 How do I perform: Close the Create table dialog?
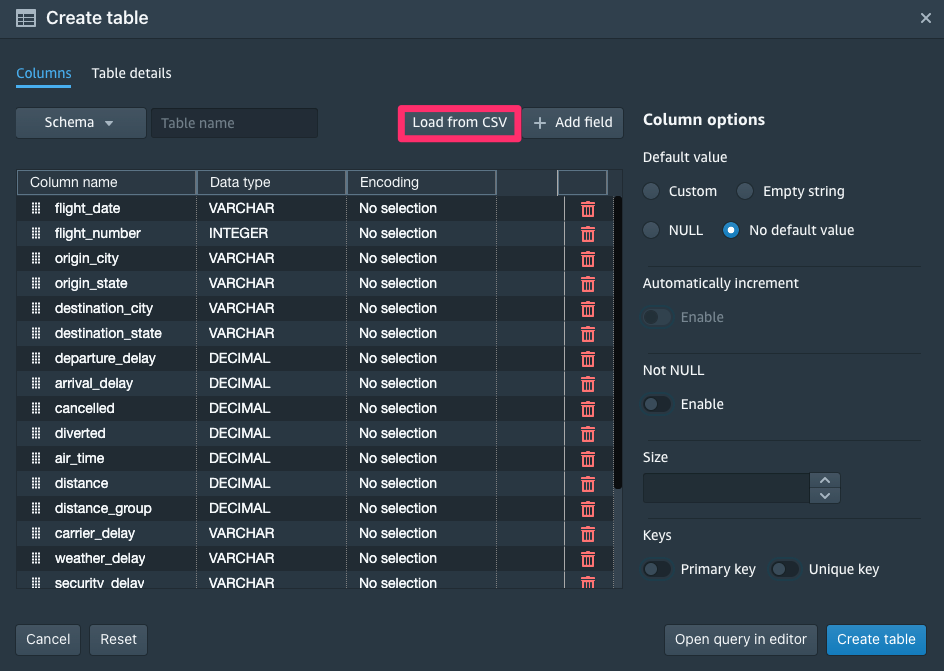pos(926,18)
